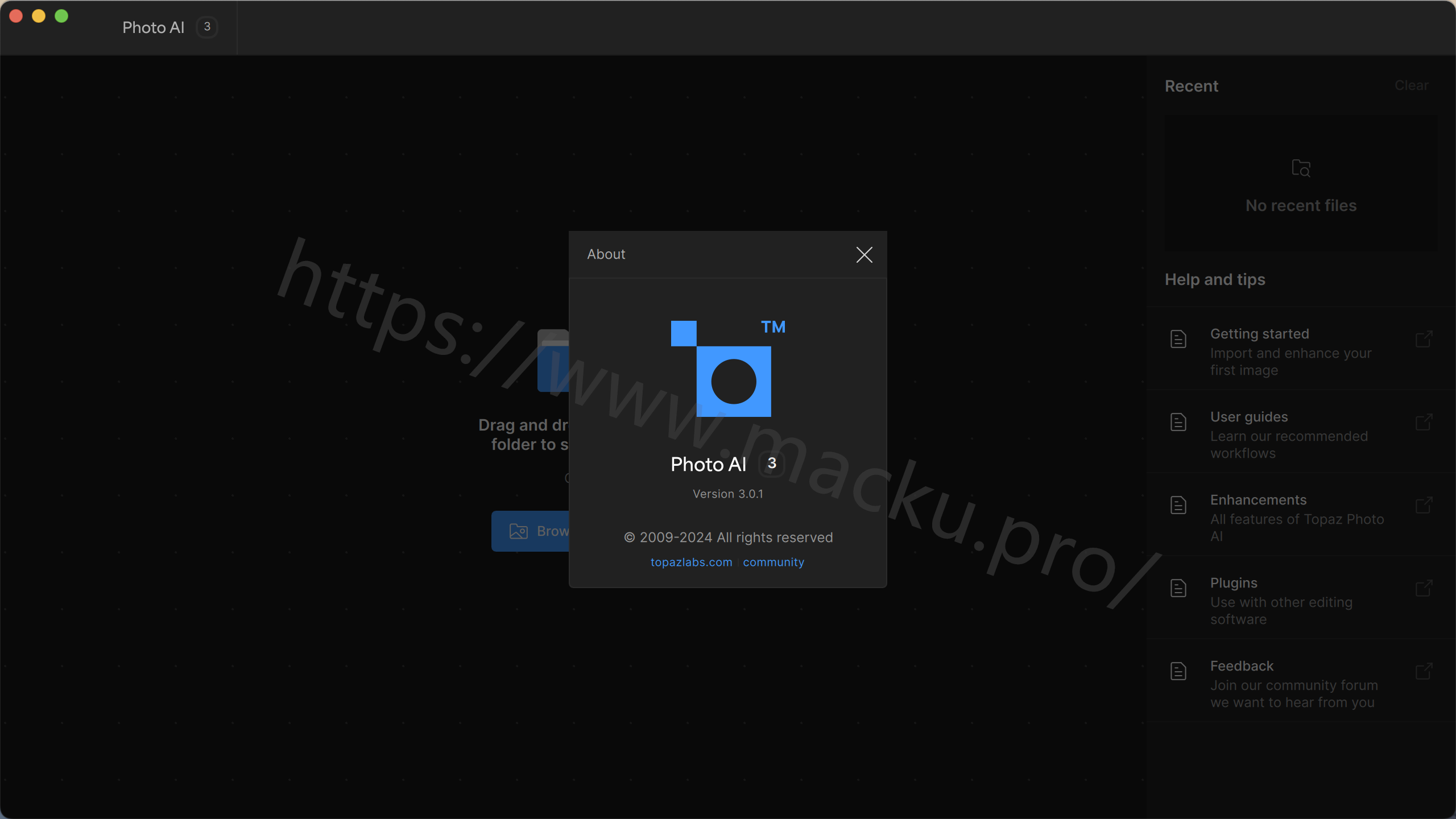Close the About dialog
Image resolution: width=1456 pixels, height=819 pixels.
864,255
